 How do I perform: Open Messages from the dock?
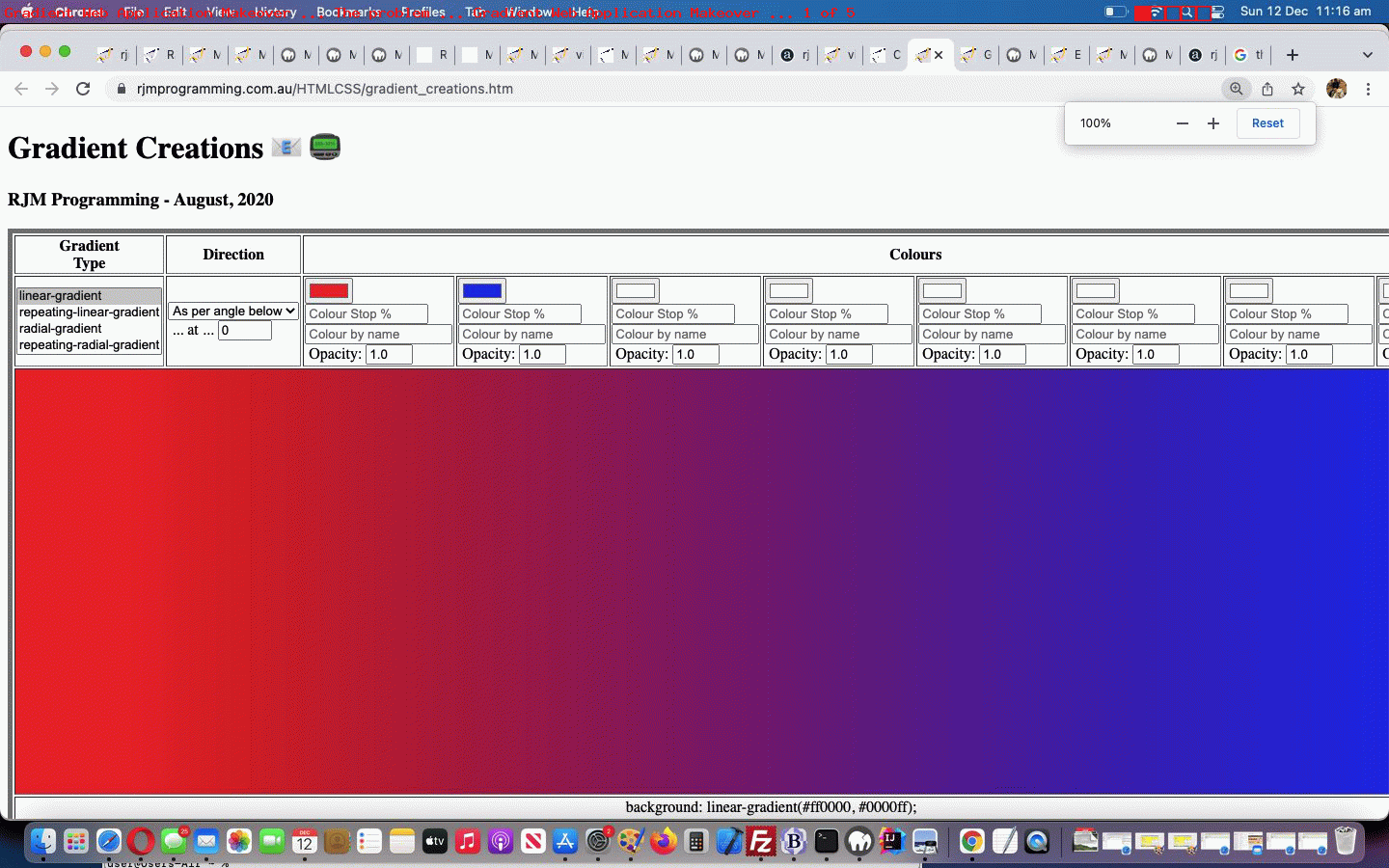(x=174, y=842)
